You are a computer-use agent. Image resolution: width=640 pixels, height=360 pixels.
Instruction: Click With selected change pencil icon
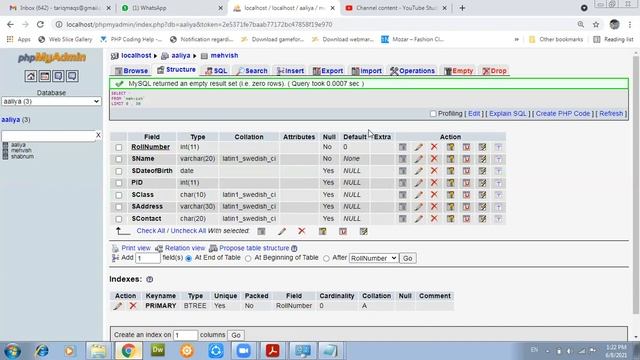coord(282,231)
